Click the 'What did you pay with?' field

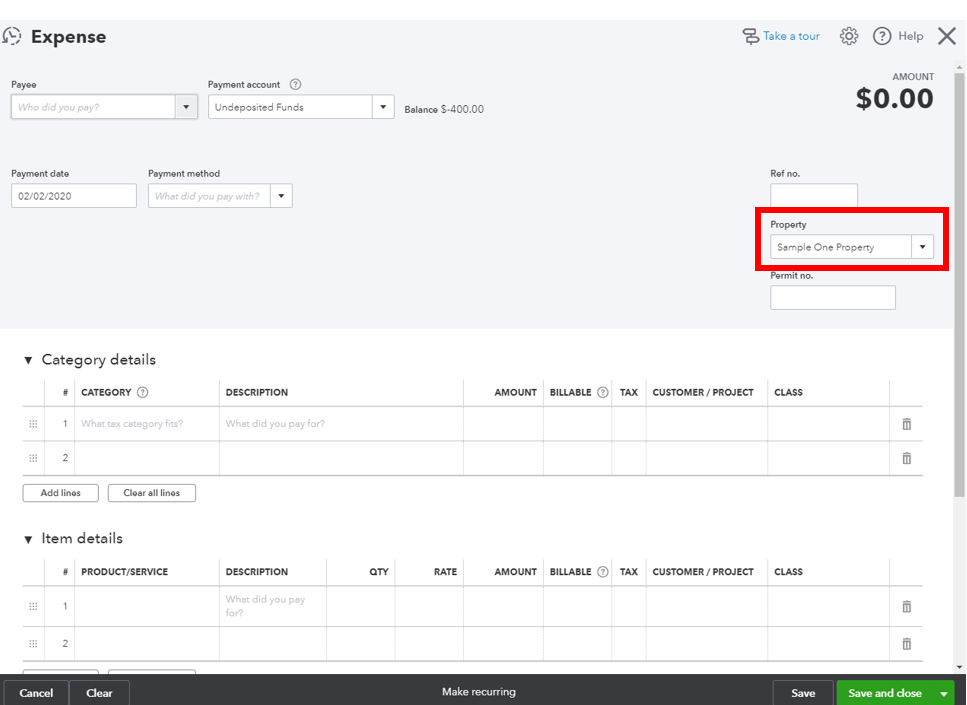point(209,196)
